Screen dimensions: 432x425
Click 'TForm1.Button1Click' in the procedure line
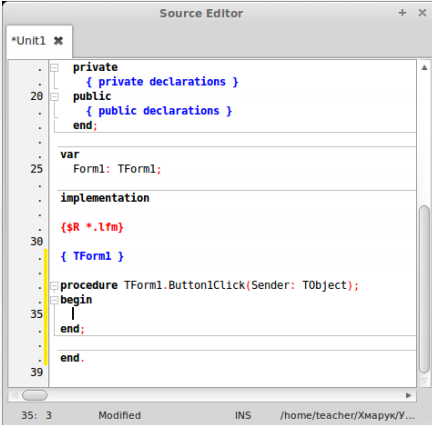coord(185,285)
